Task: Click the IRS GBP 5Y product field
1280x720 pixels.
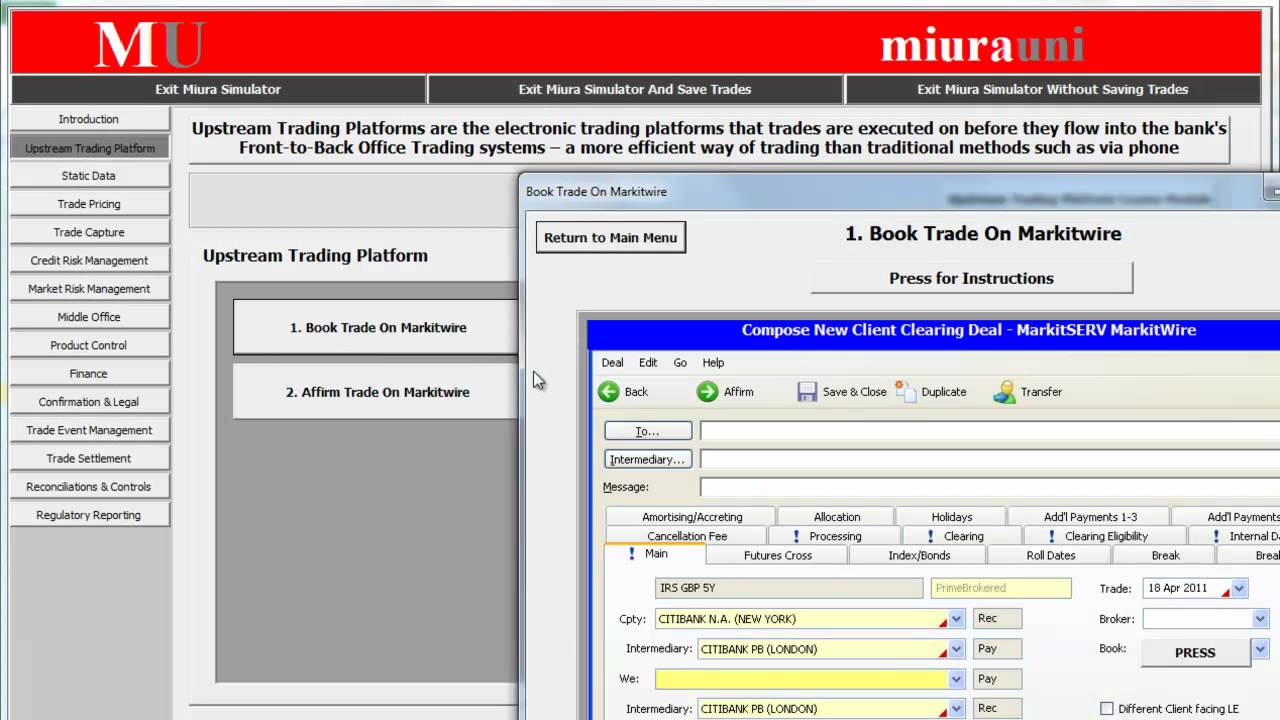Action: point(789,588)
